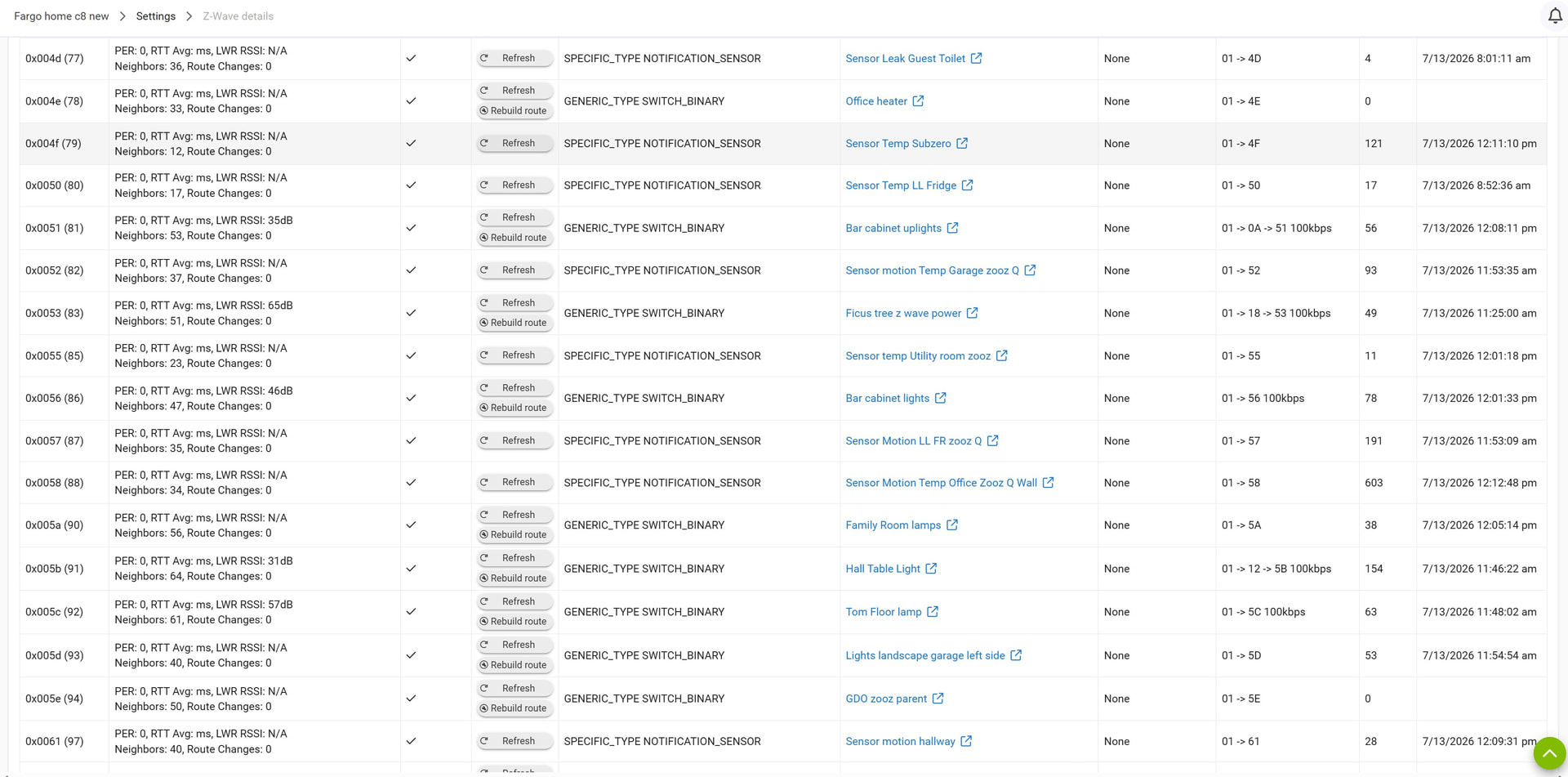Screen dimensions: 1568x777
Task: Refresh node 0x0057 Sensor Motion LL FR
Action: [514, 440]
